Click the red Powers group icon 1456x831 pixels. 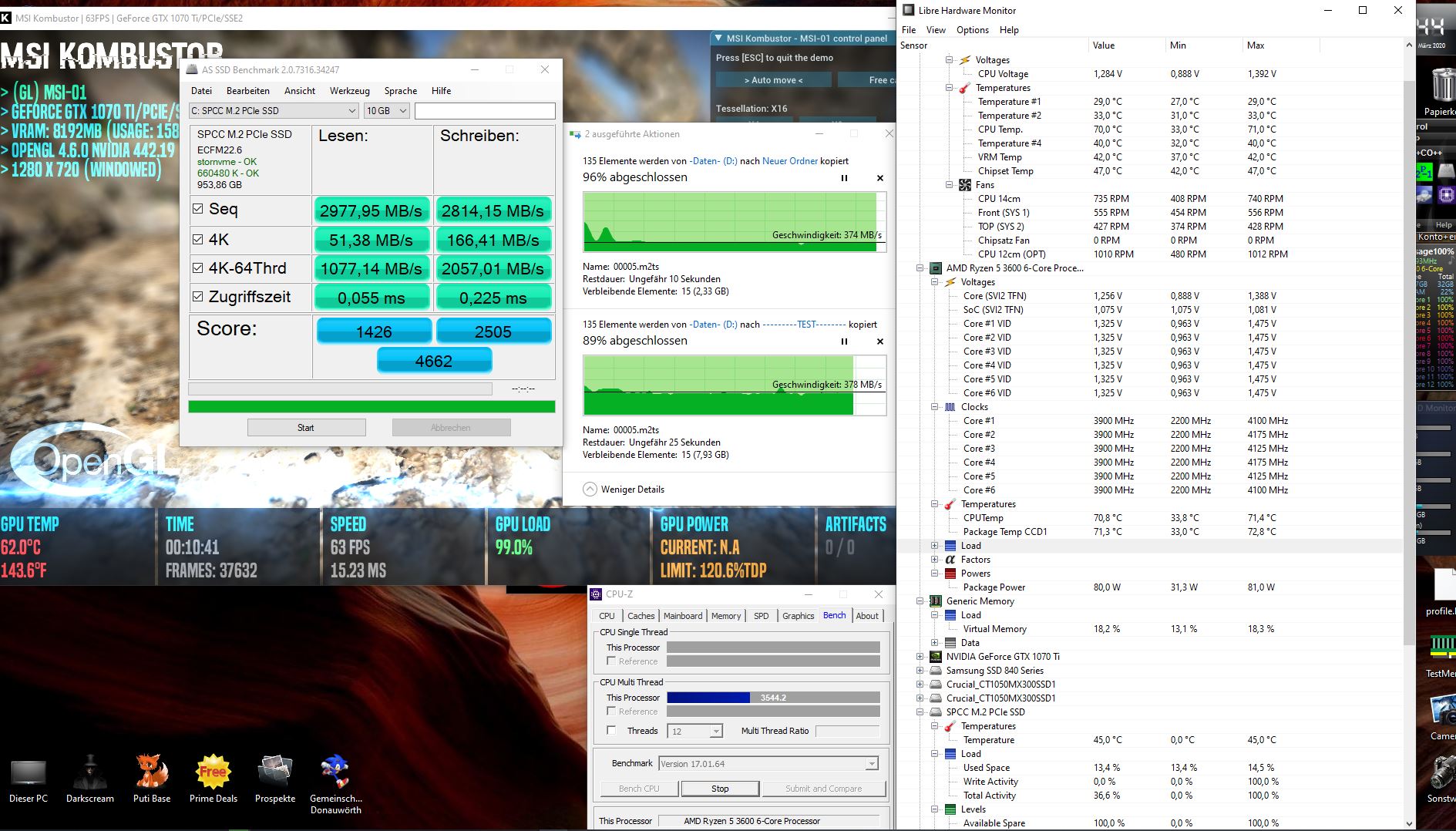(950, 574)
